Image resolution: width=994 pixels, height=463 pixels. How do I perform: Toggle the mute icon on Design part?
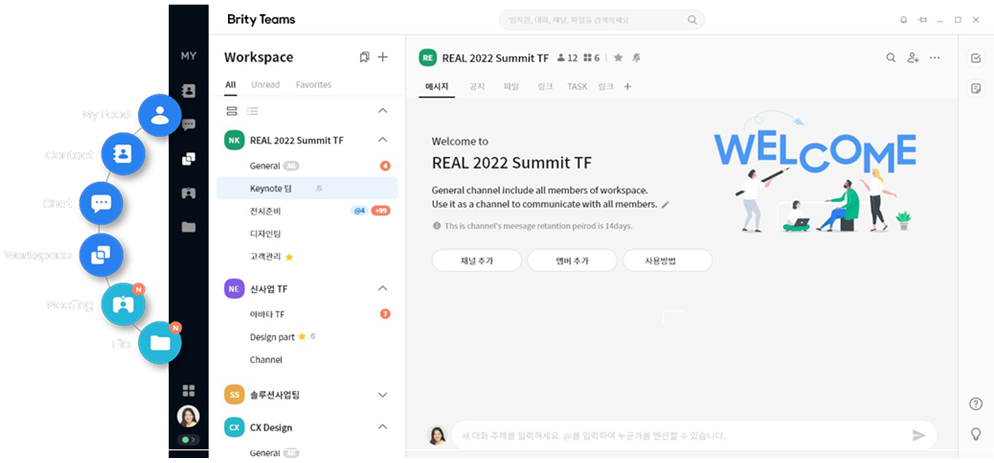click(x=313, y=337)
